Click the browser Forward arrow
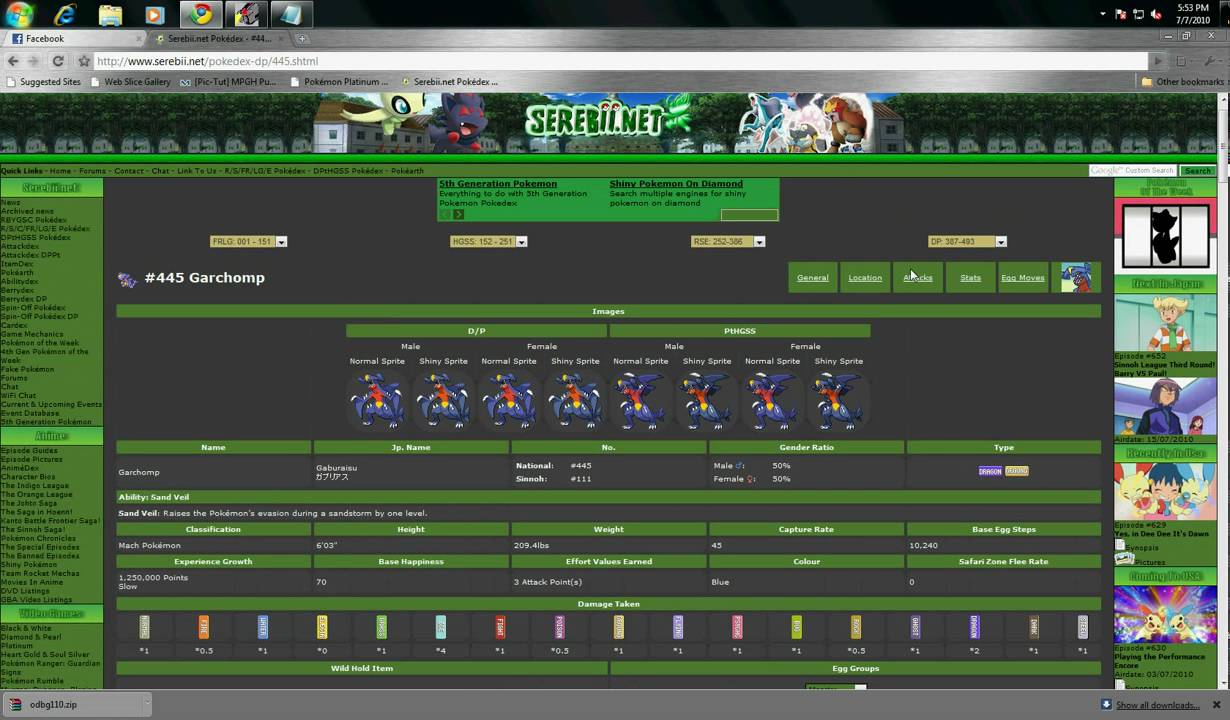The image size is (1230, 720). pos(35,61)
